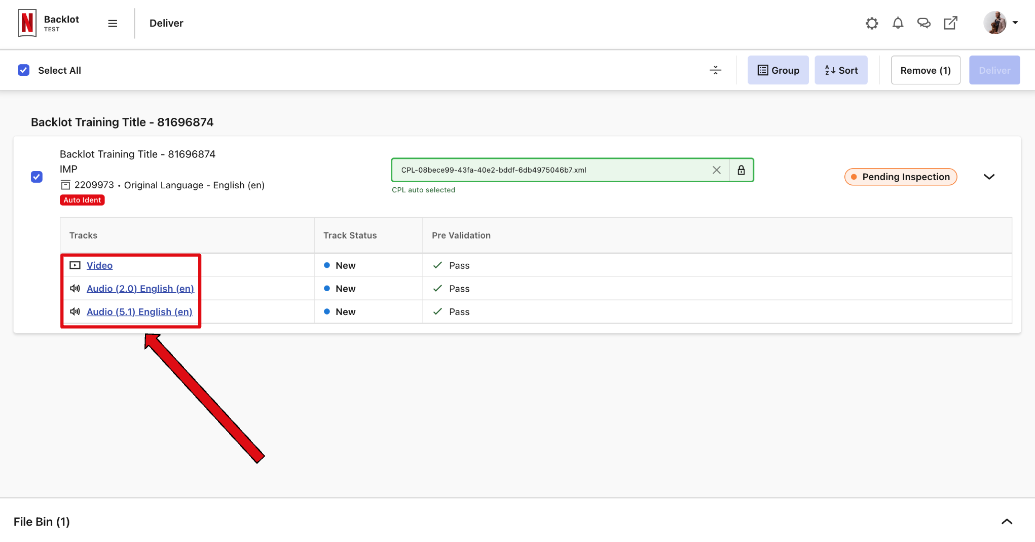
Task: Click the 'CPL auto selected' message
Action: [x=423, y=190]
